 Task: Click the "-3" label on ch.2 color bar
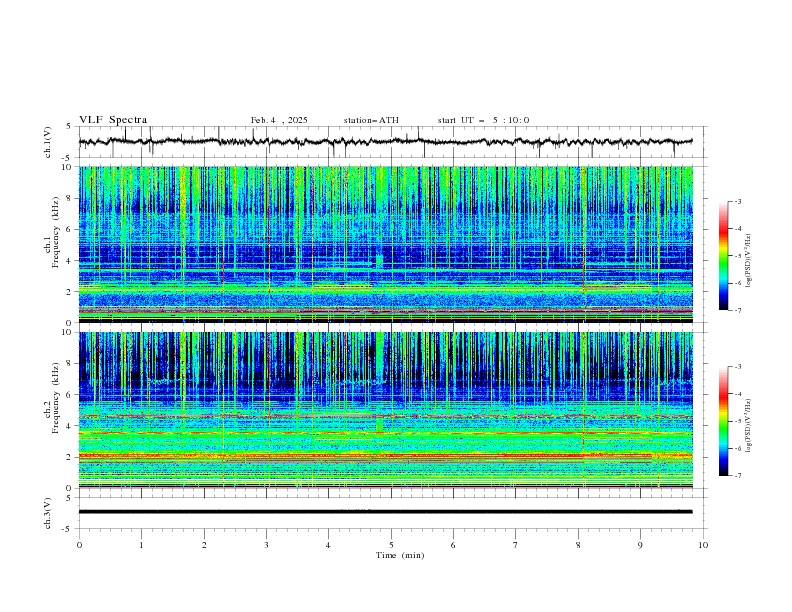click(738, 367)
